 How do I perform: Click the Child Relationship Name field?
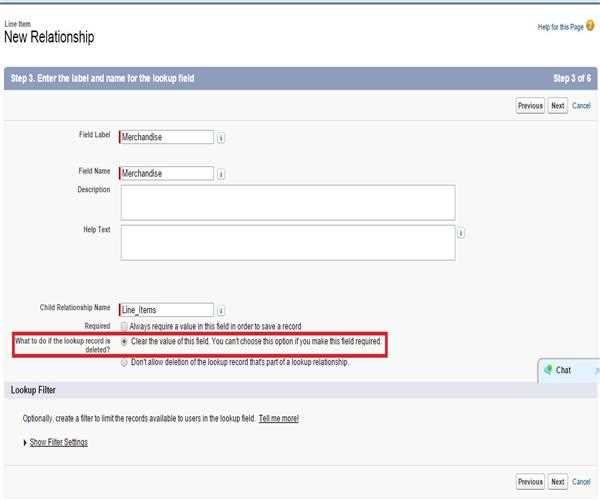166,310
